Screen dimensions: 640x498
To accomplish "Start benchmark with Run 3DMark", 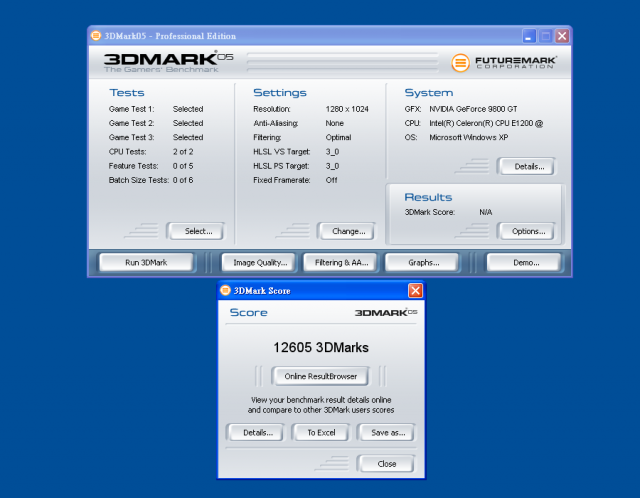I will 146,262.
